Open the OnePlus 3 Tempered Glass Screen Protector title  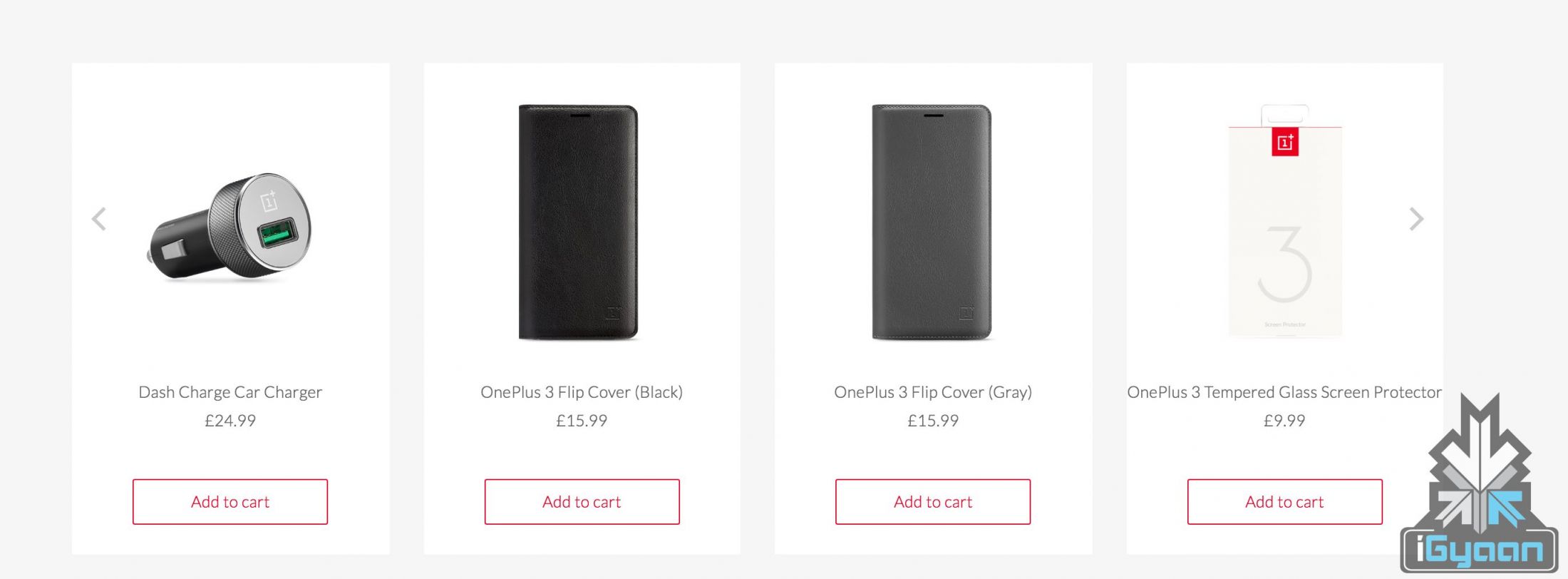(x=1284, y=392)
